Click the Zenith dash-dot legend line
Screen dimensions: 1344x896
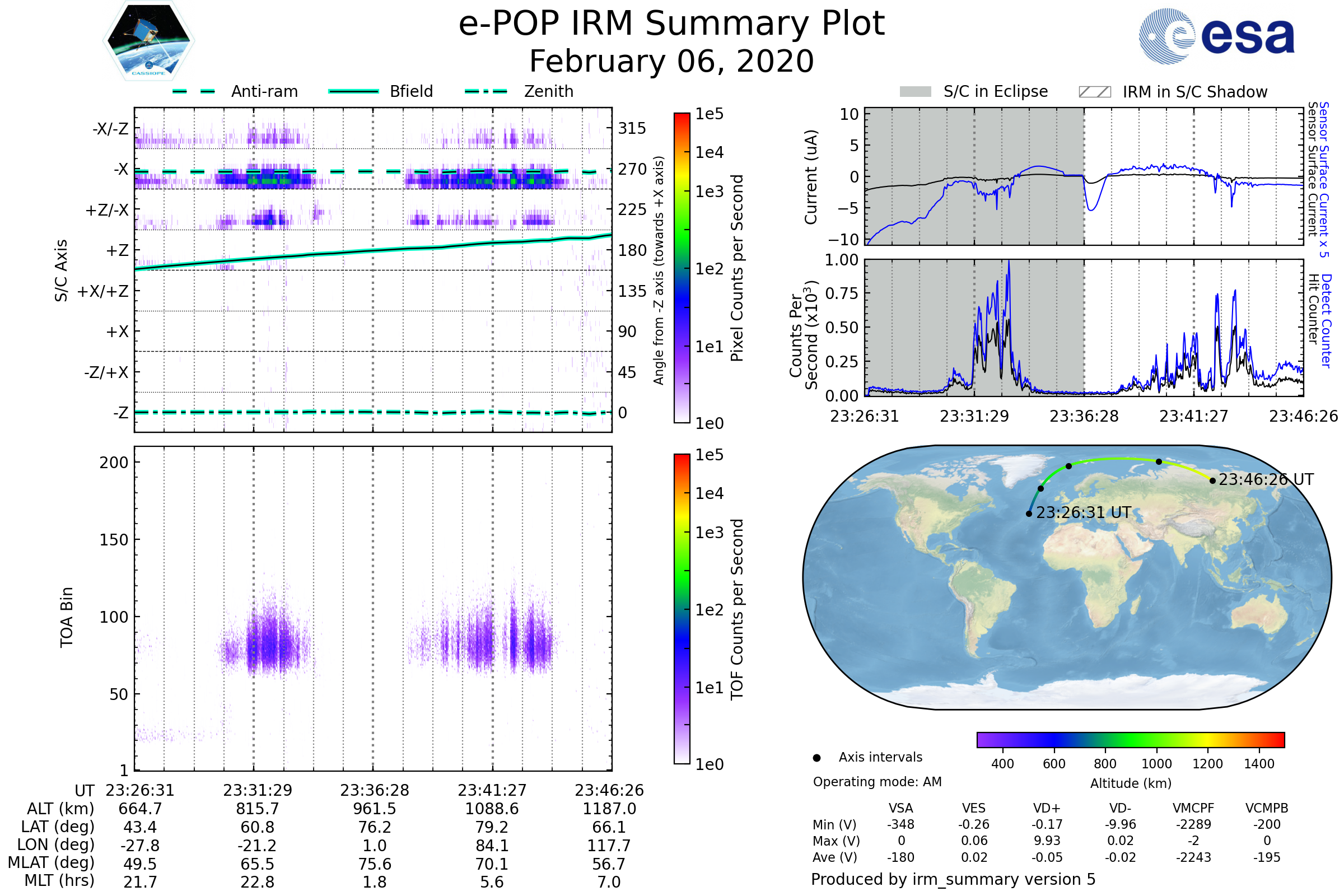pyautogui.click(x=486, y=91)
